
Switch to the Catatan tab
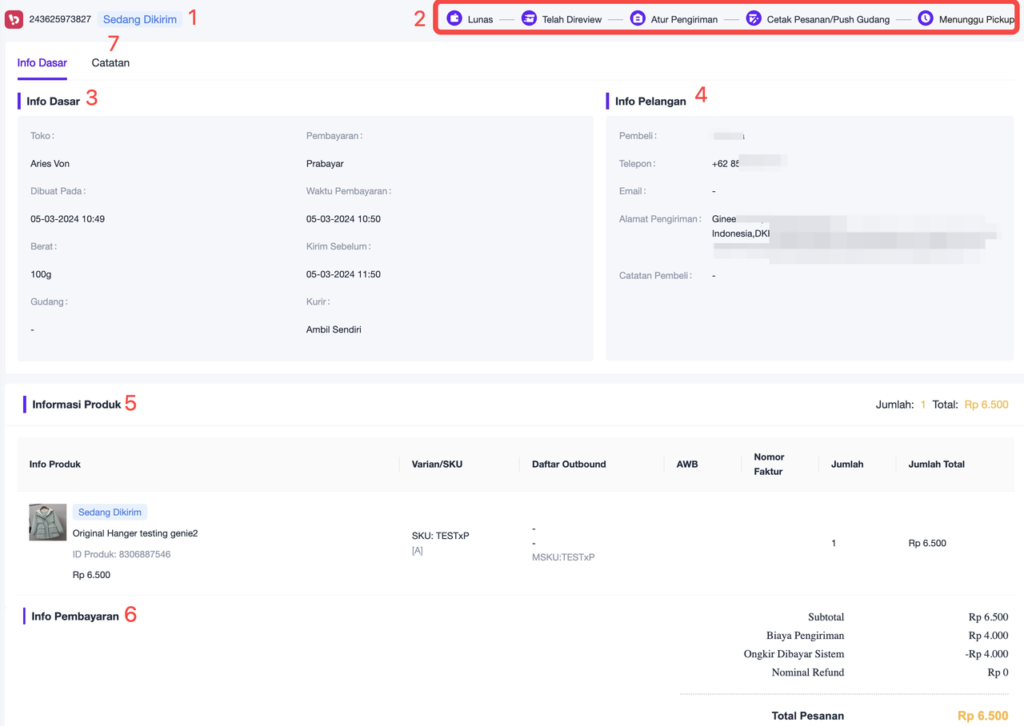point(110,63)
